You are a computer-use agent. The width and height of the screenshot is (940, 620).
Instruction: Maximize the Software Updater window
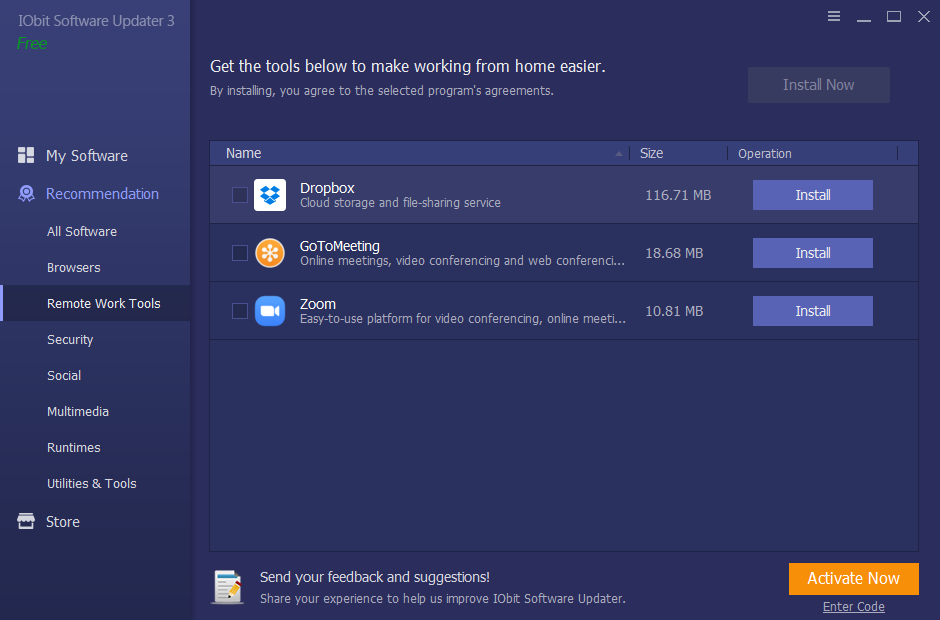(894, 16)
